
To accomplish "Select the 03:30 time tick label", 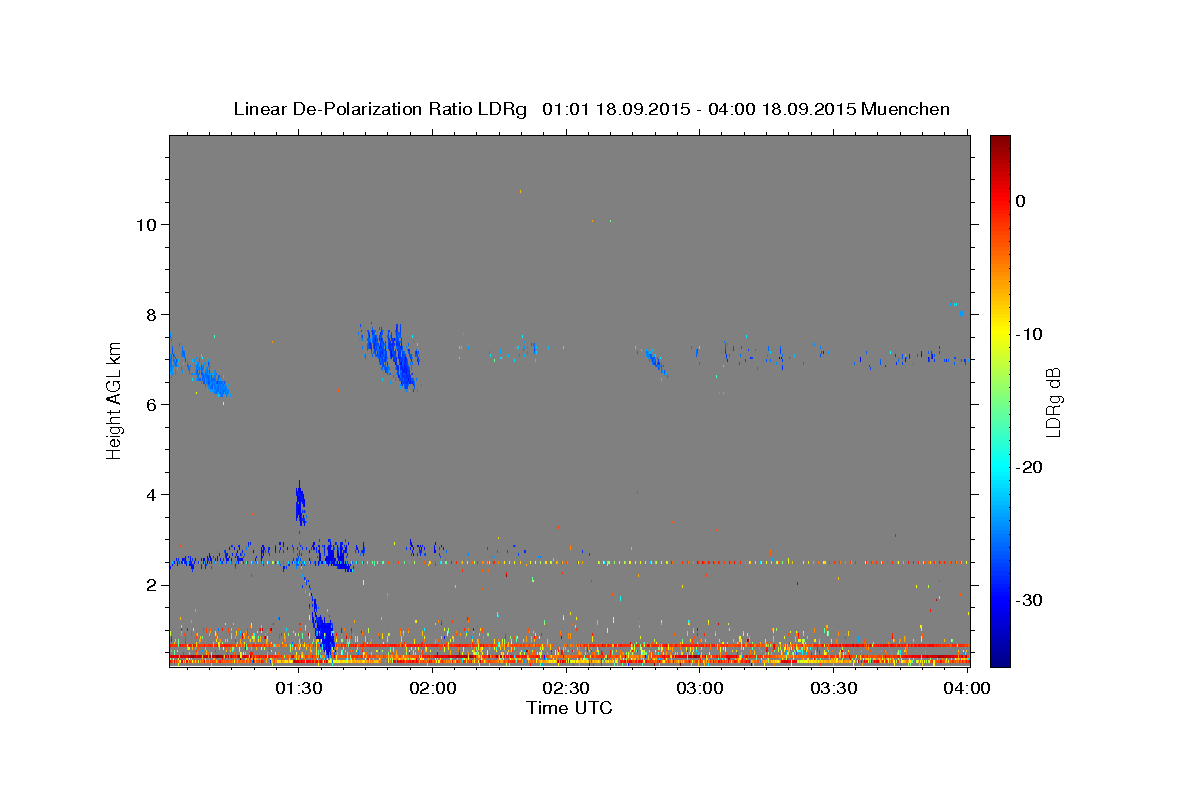I will (x=833, y=688).
